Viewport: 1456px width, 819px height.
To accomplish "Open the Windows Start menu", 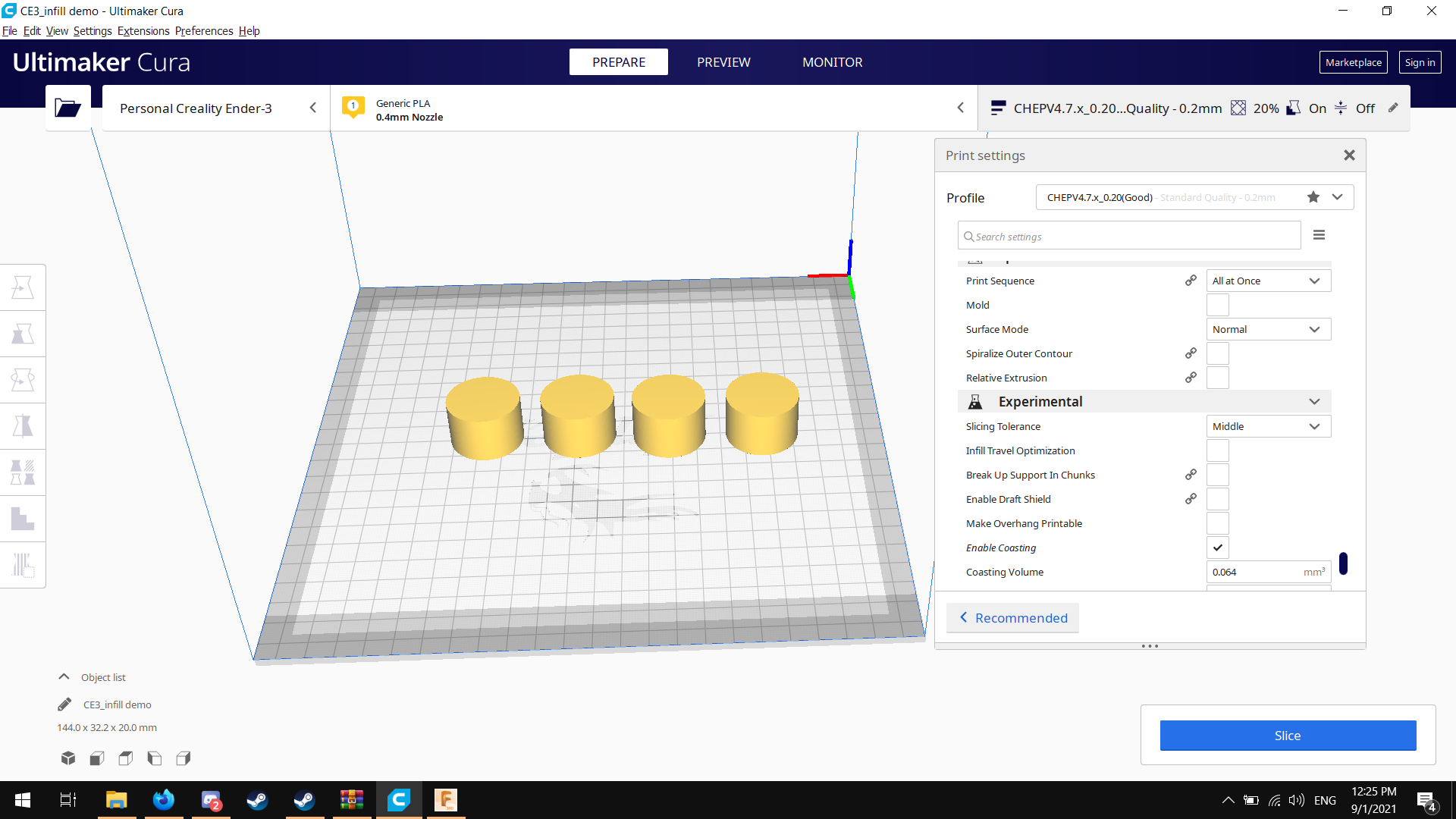I will pos(23,800).
